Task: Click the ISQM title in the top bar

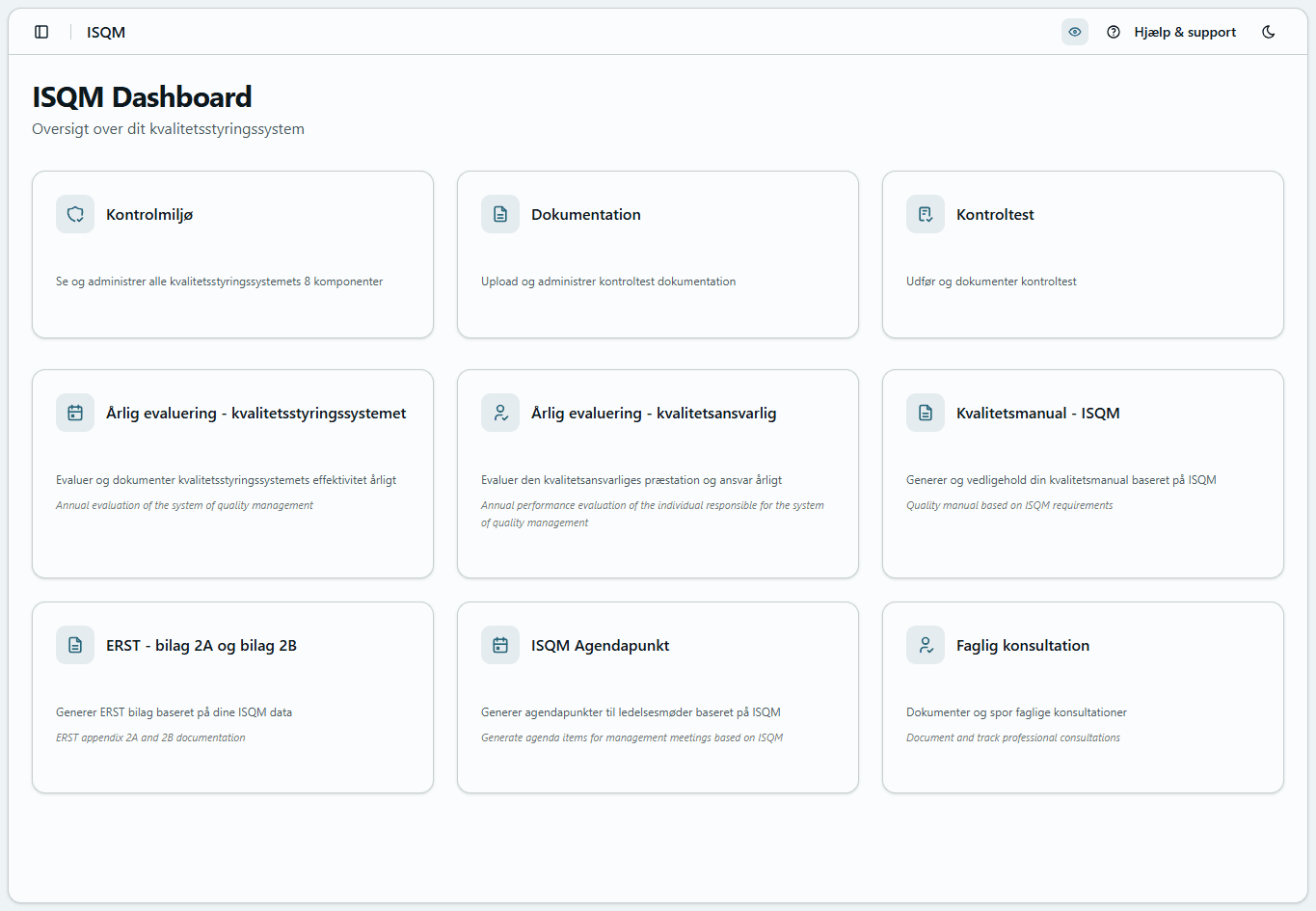Action: [x=105, y=32]
